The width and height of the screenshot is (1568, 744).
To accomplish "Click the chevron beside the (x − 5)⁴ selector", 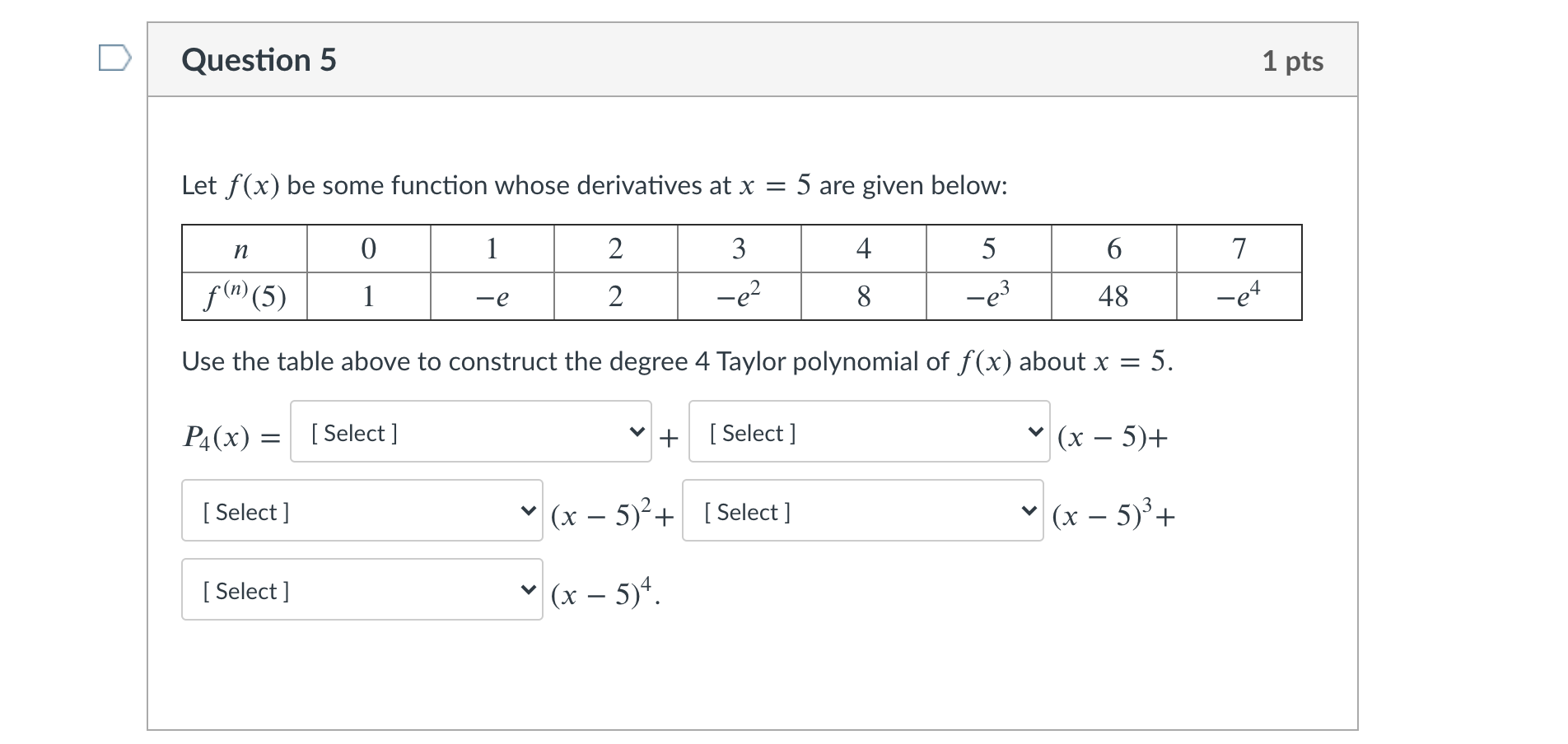I will (529, 589).
